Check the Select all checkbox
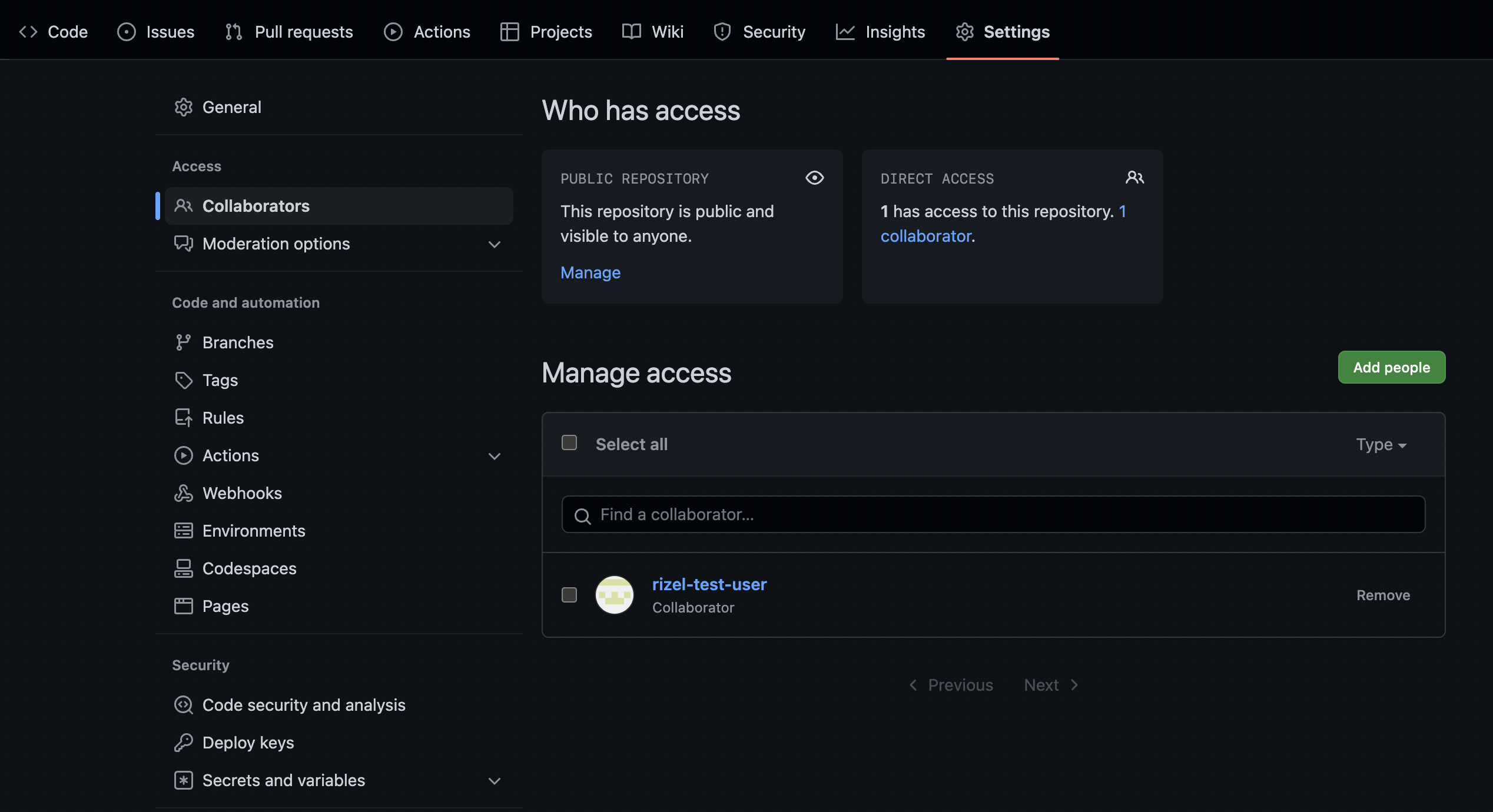The height and width of the screenshot is (812, 1493). [x=569, y=442]
